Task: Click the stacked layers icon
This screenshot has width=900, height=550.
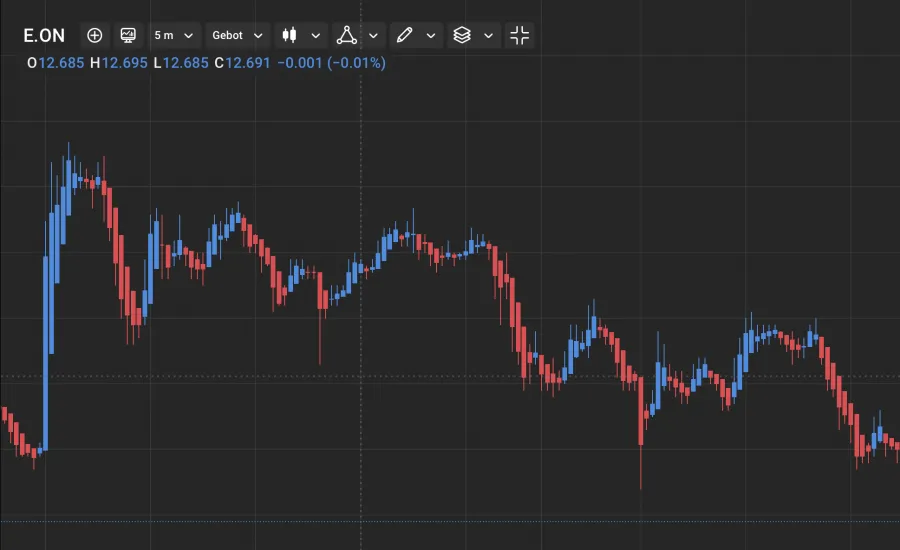Action: [x=461, y=36]
